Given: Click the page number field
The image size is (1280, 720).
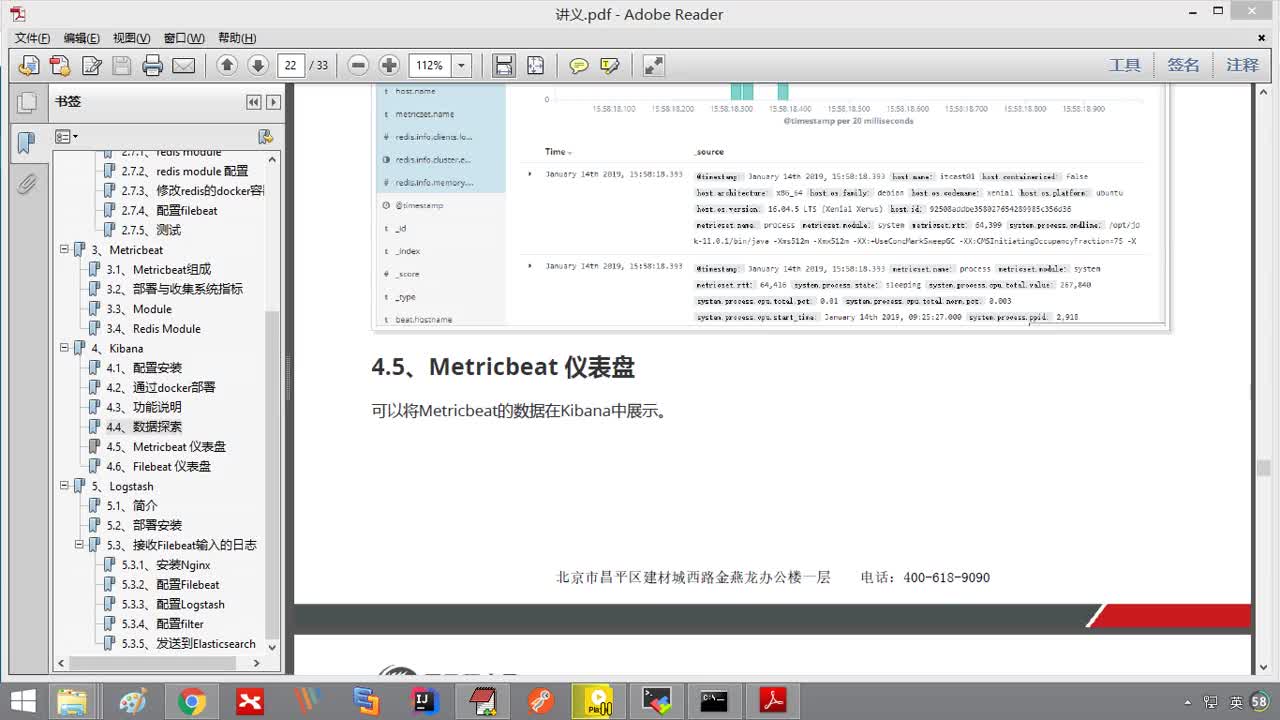Looking at the screenshot, I should coord(290,65).
